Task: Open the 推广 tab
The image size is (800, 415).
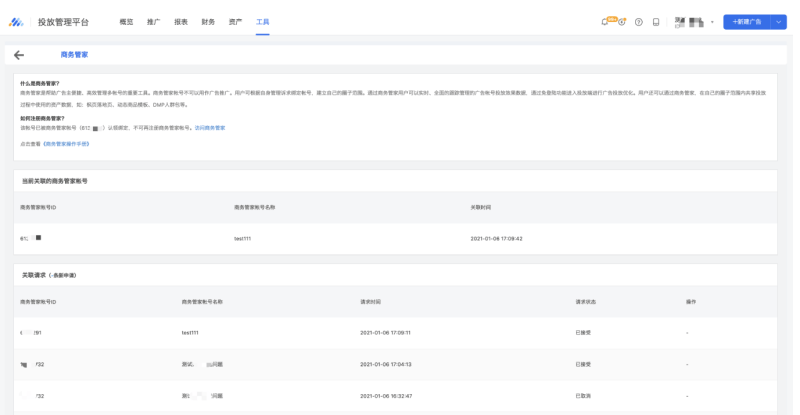Action: click(x=154, y=22)
